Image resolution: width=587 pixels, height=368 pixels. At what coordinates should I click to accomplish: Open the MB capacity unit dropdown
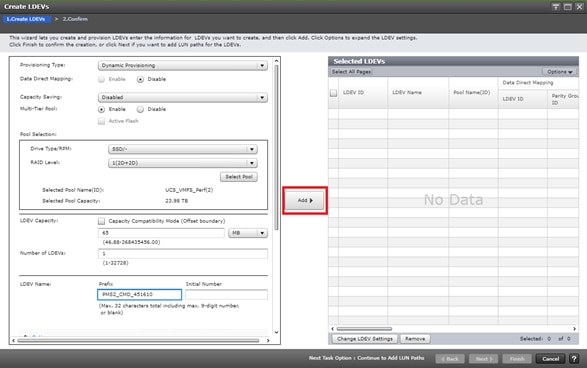pyautogui.click(x=248, y=233)
